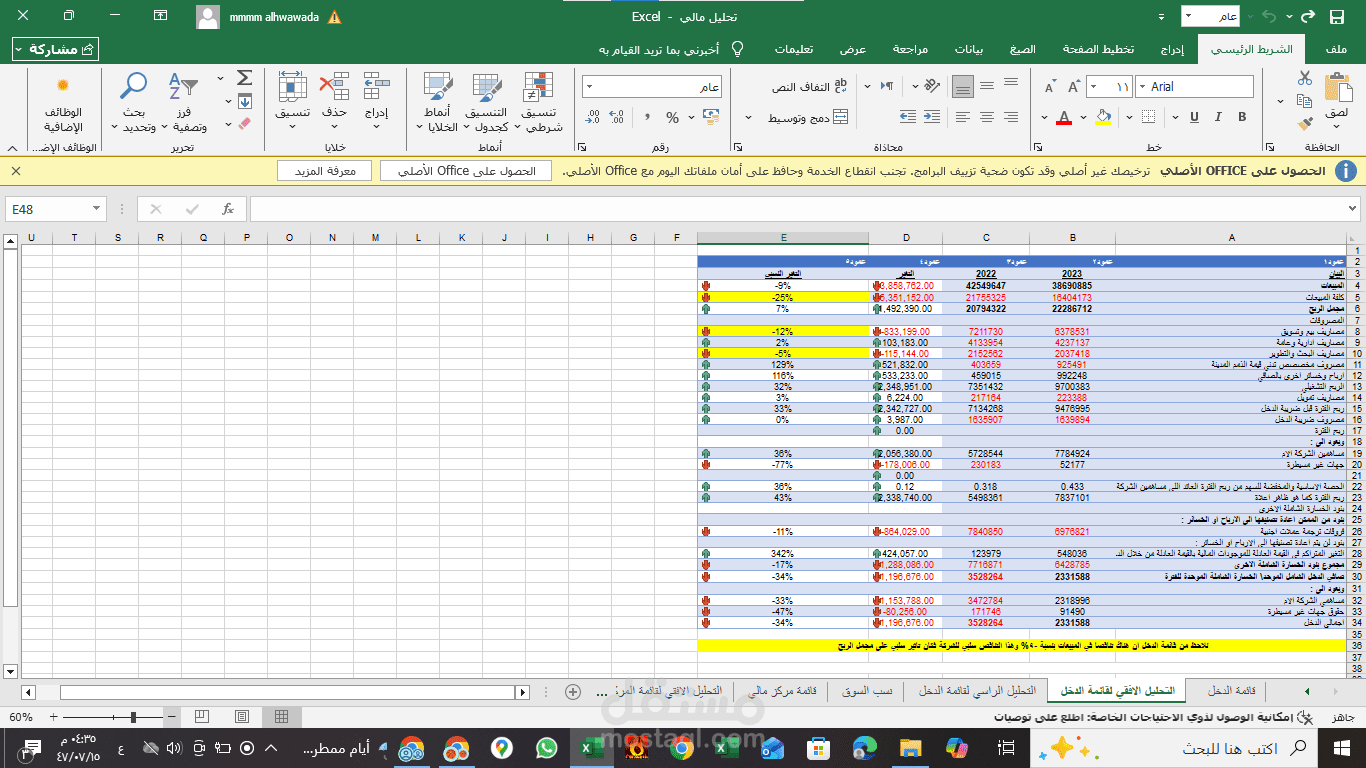Increase font size with the large A
Screen dimensions: 1366x768
pos(1074,86)
